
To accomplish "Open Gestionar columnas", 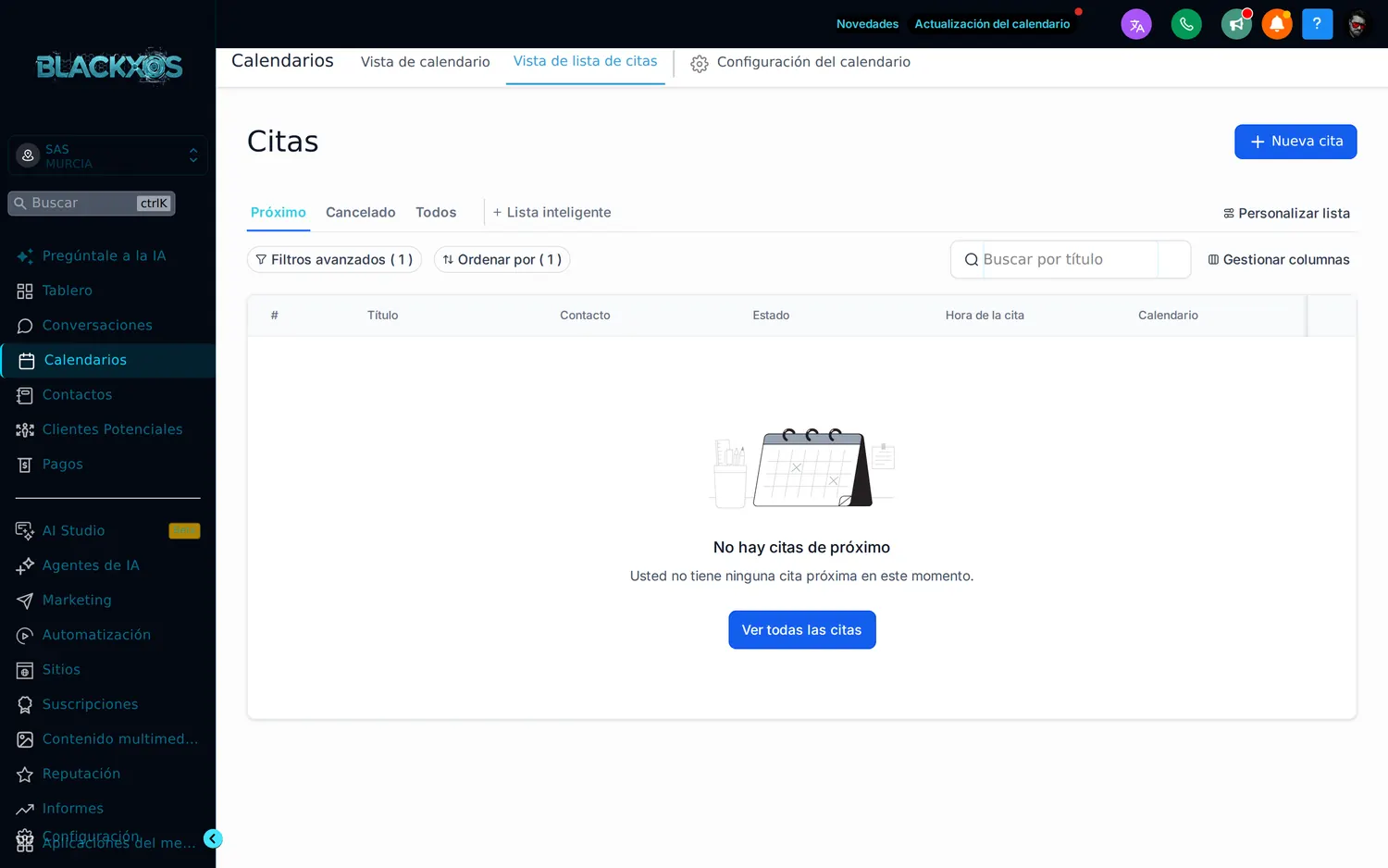I will [x=1279, y=260].
